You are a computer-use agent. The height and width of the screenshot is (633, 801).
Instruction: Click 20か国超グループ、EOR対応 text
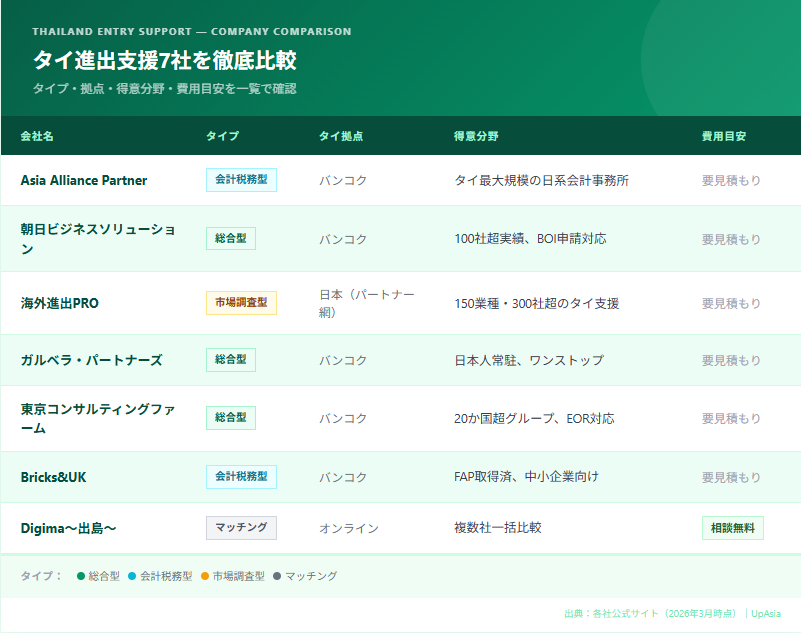(x=534, y=418)
